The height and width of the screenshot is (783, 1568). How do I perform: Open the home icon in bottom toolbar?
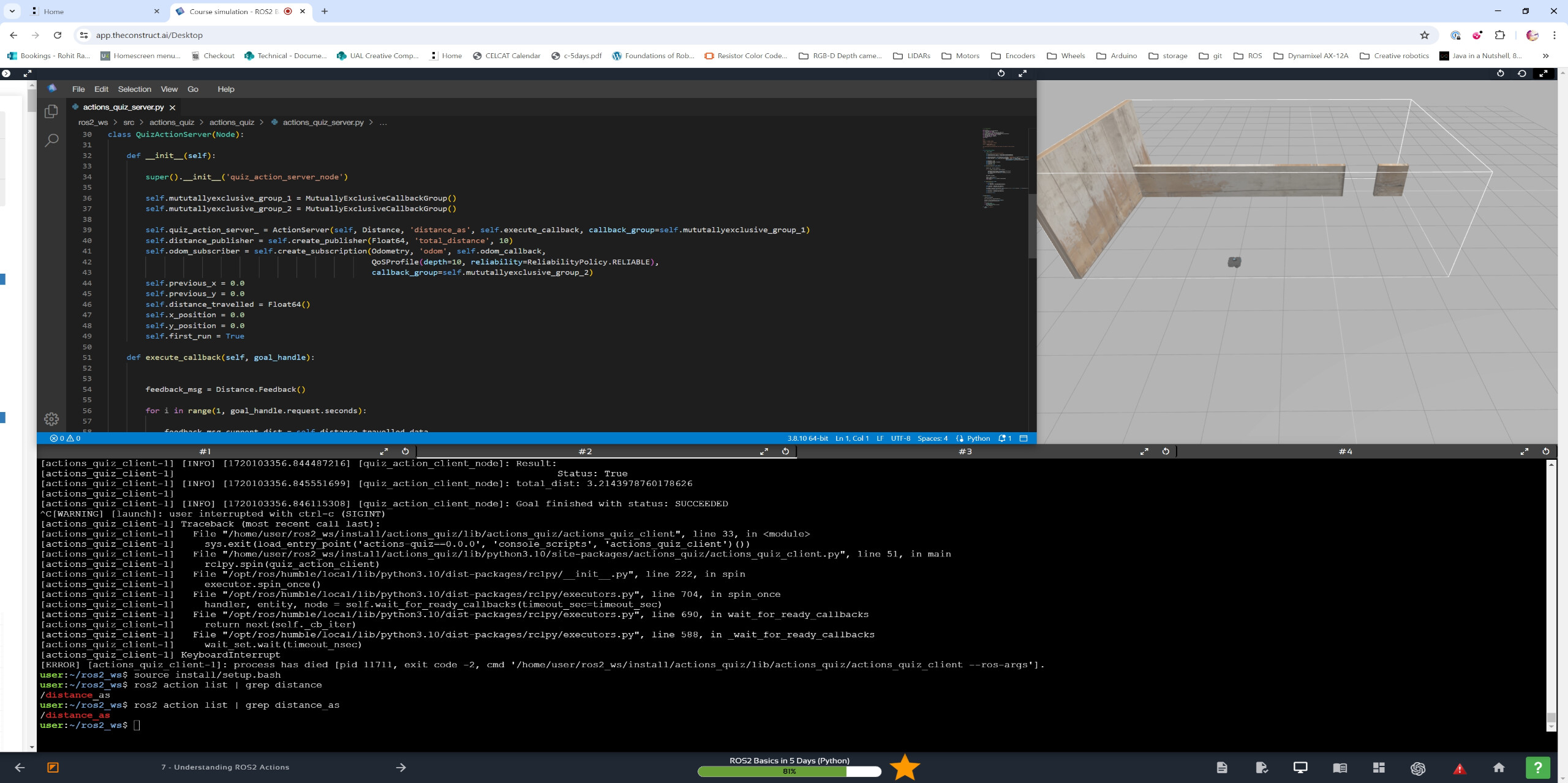point(1499,768)
